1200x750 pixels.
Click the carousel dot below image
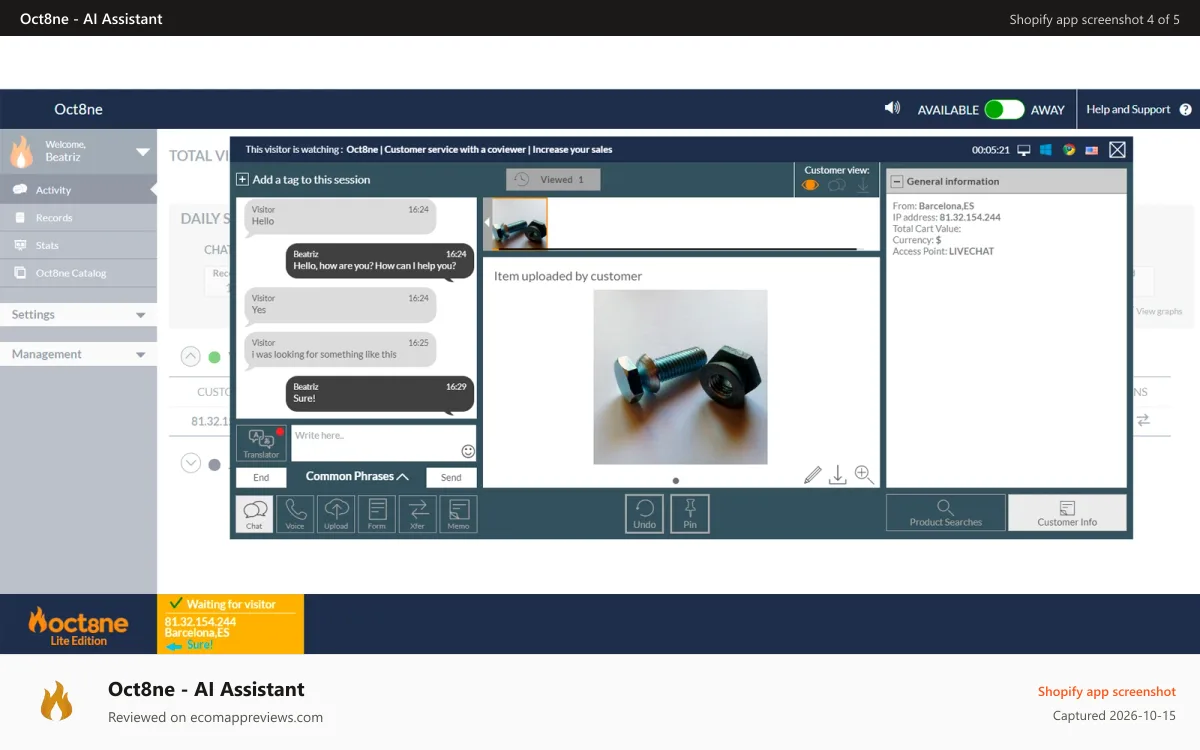(676, 481)
